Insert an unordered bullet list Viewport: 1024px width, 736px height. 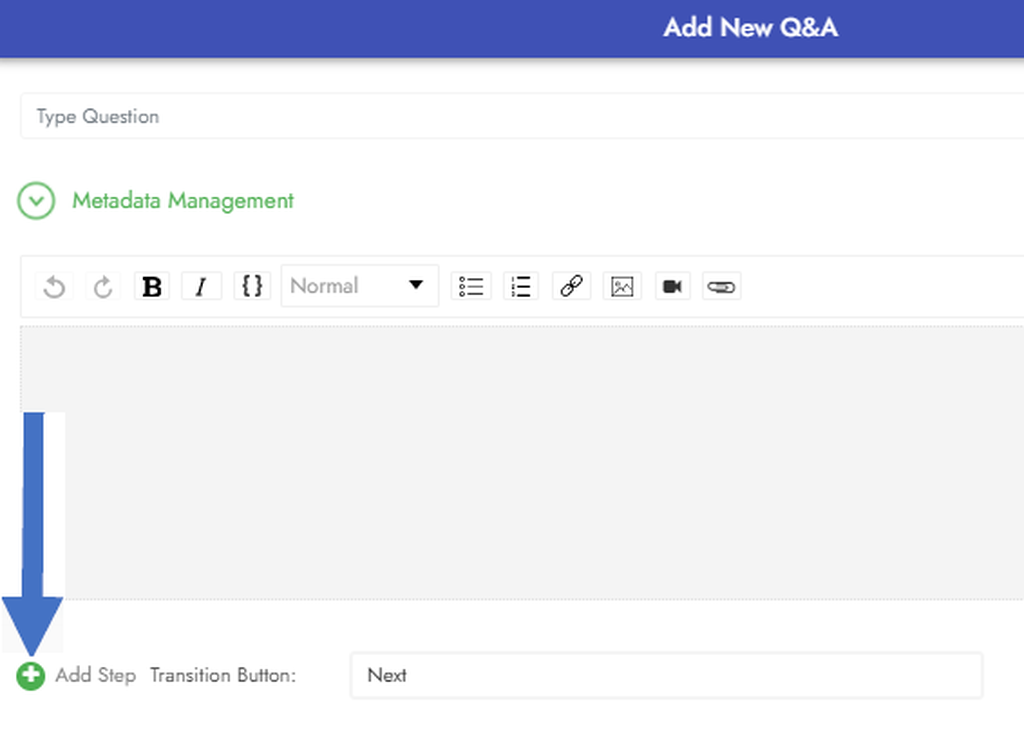point(471,286)
